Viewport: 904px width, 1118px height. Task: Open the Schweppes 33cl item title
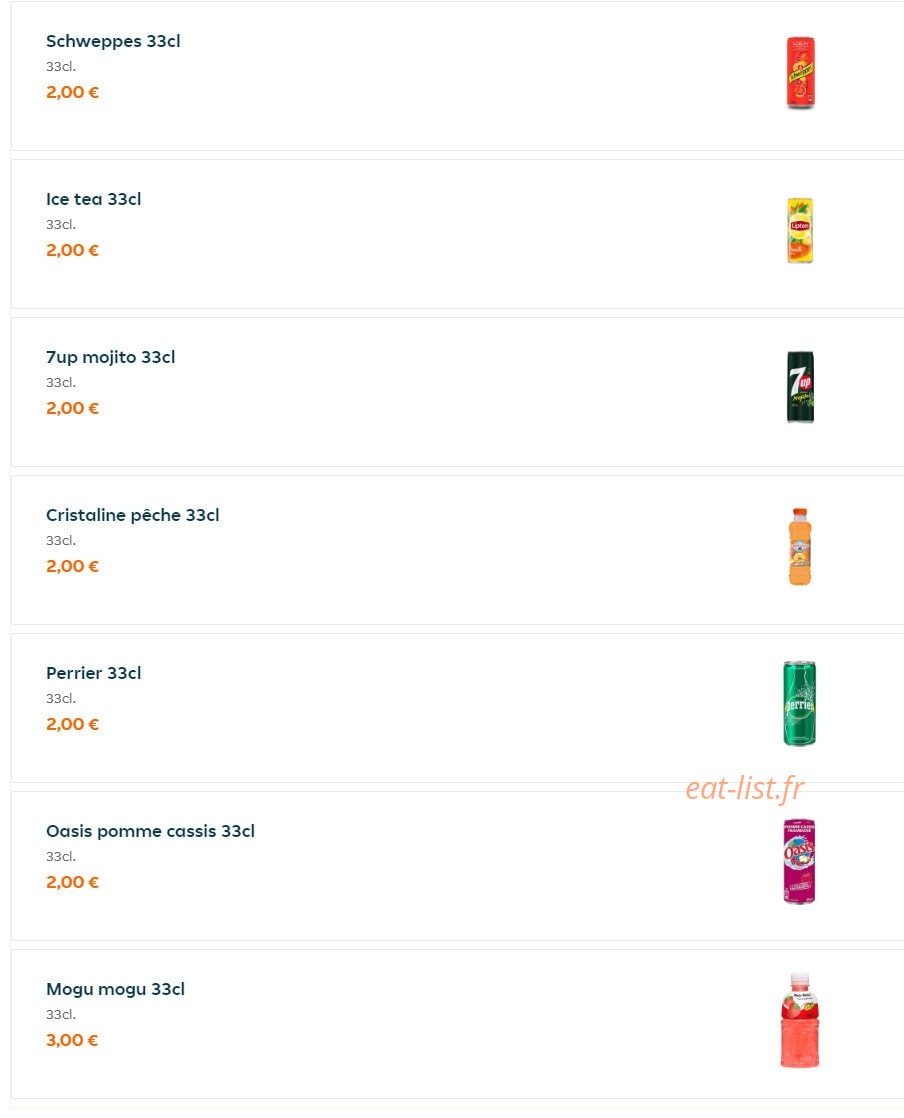[x=113, y=41]
